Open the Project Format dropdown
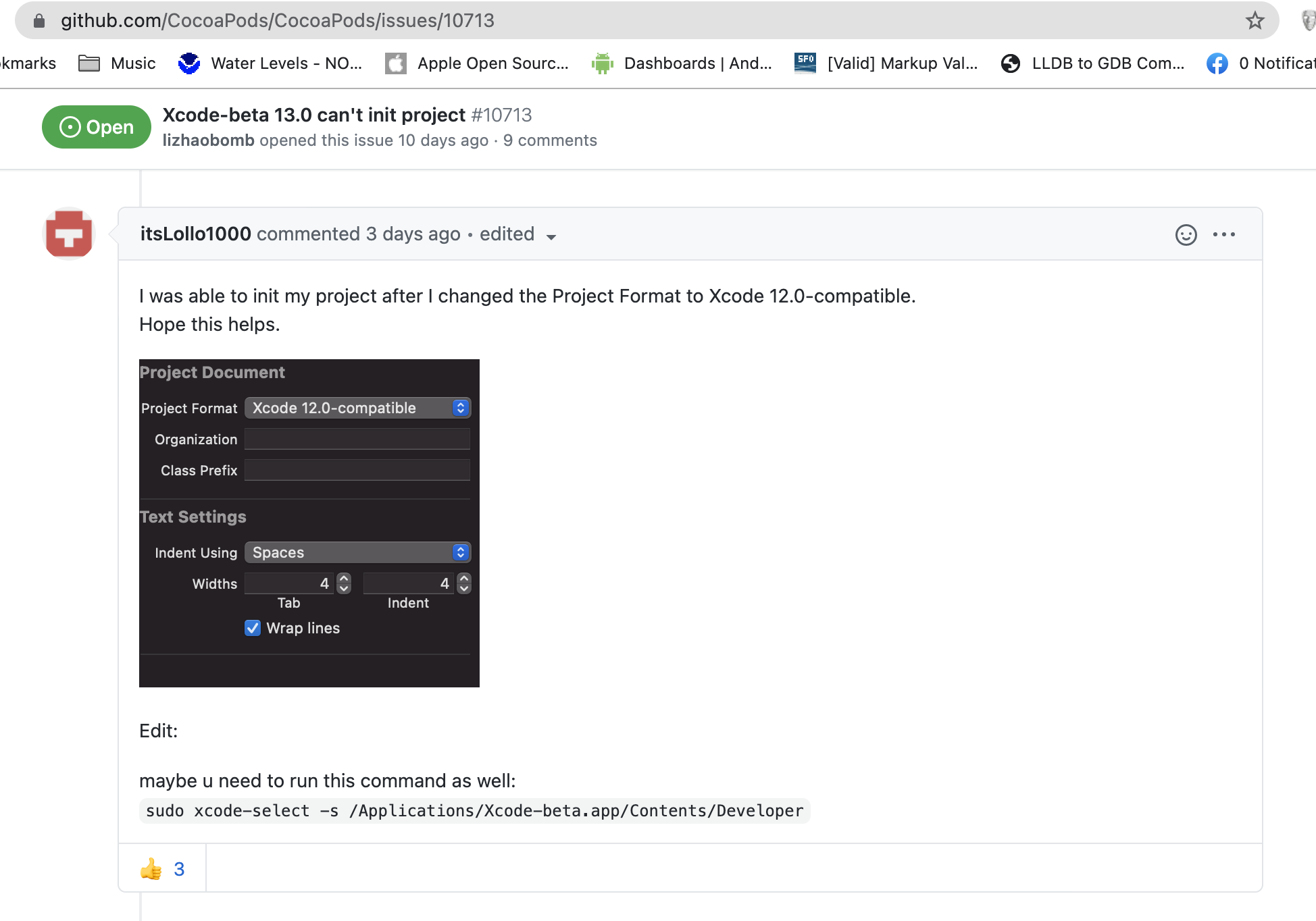1316x921 pixels. (357, 408)
